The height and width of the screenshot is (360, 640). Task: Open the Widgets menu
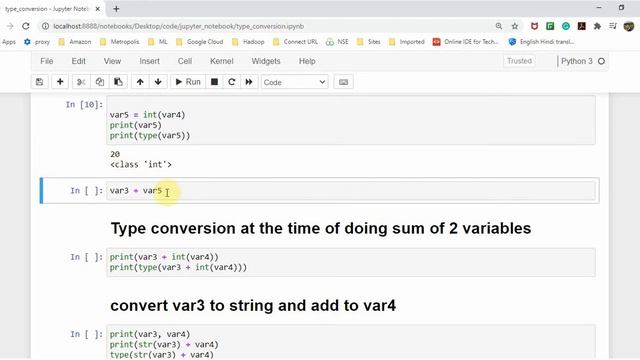pos(266,61)
